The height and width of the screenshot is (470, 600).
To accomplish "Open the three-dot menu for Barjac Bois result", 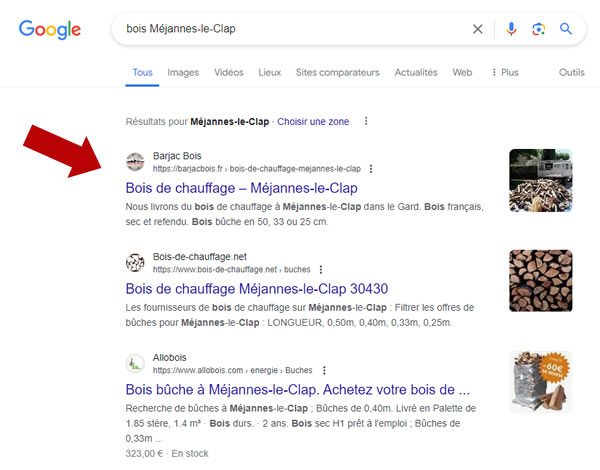I will tap(371, 169).
